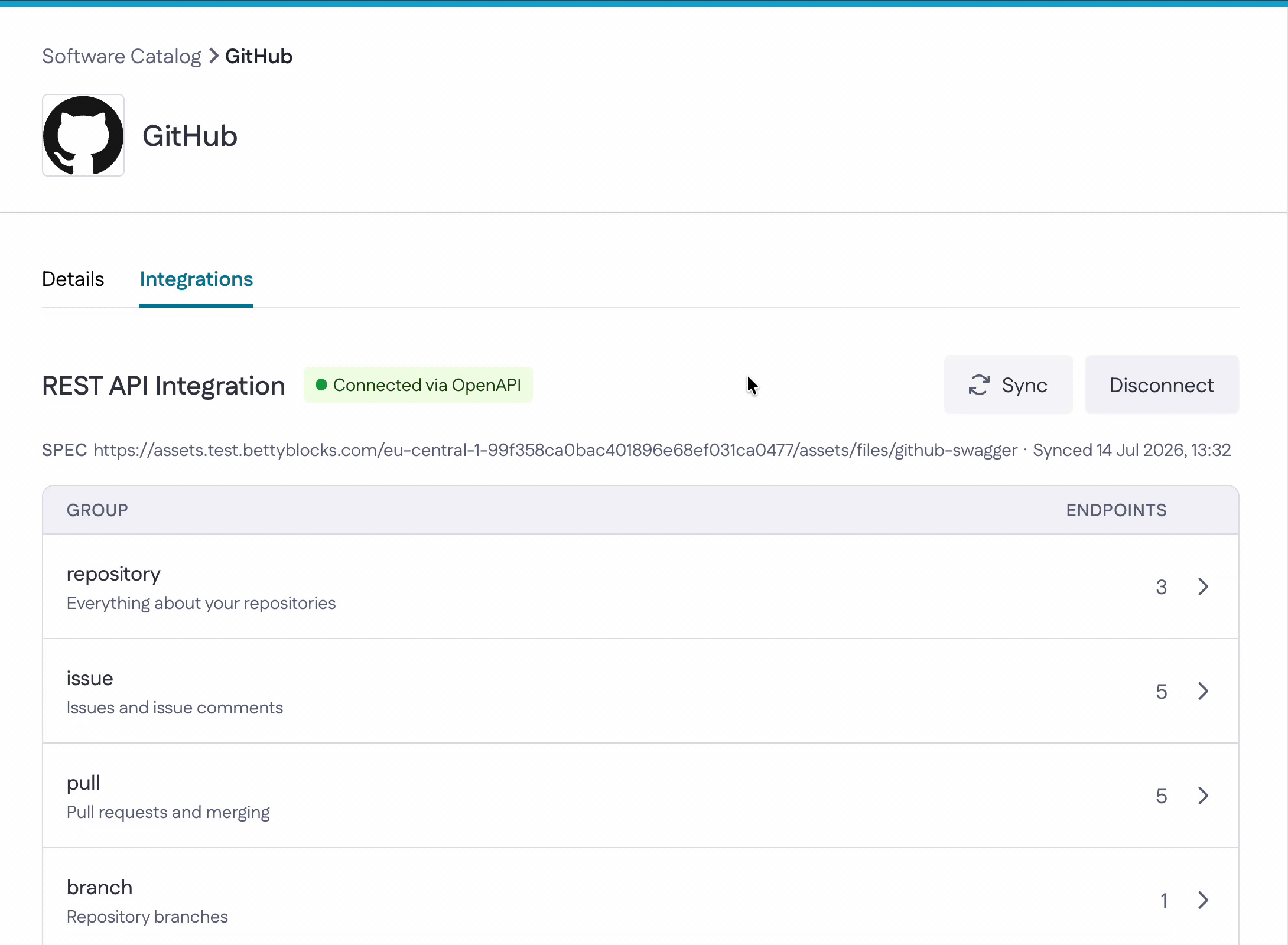Click the Disconnect button
Image resolution: width=1288 pixels, height=945 pixels.
click(x=1162, y=385)
